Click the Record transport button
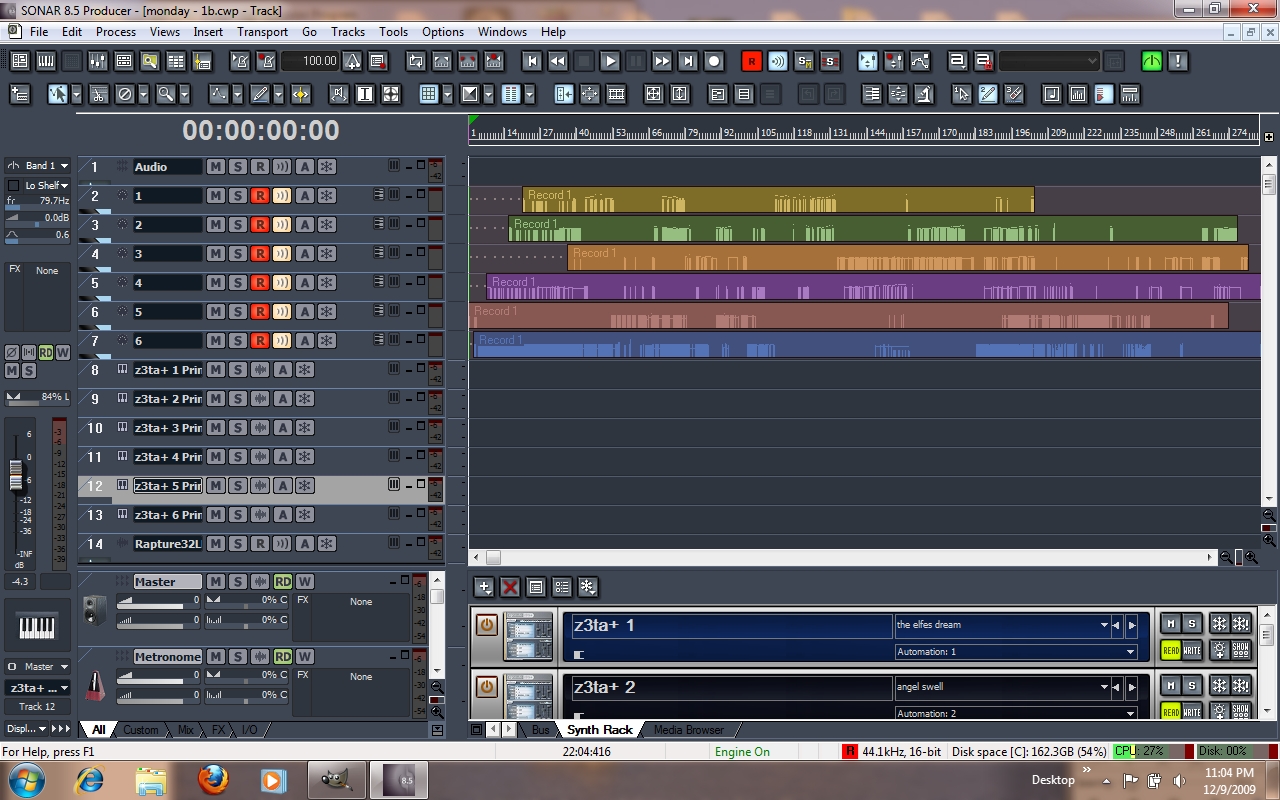The width and height of the screenshot is (1280, 800). pos(714,61)
